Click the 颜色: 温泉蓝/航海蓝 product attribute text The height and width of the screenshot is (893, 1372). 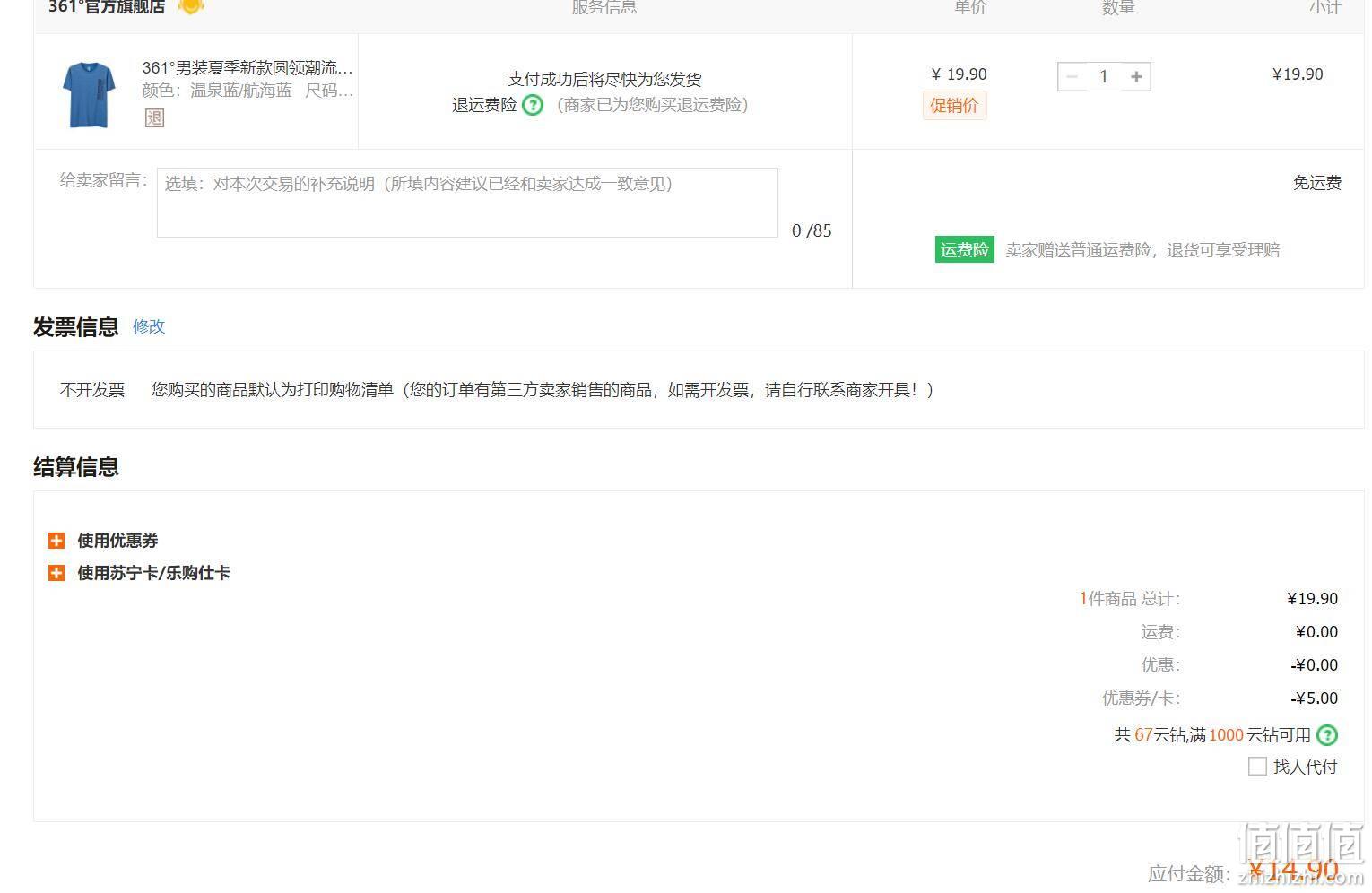tap(217, 91)
